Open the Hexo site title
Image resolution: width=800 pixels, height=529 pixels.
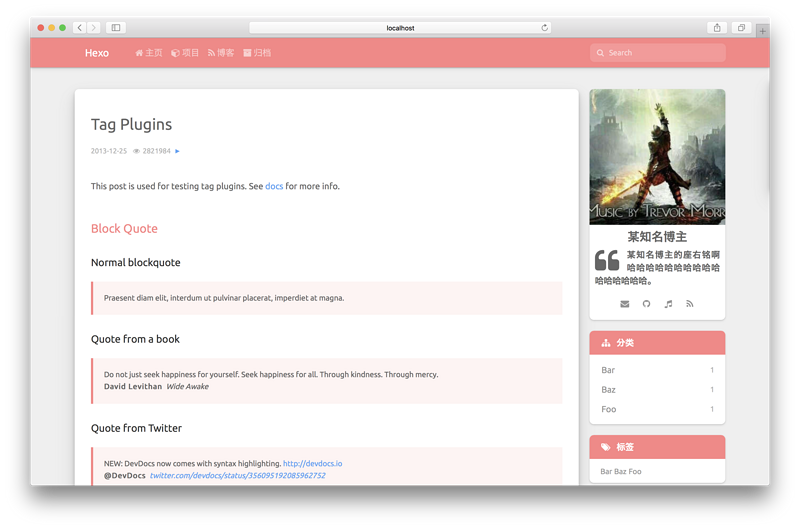coord(96,53)
